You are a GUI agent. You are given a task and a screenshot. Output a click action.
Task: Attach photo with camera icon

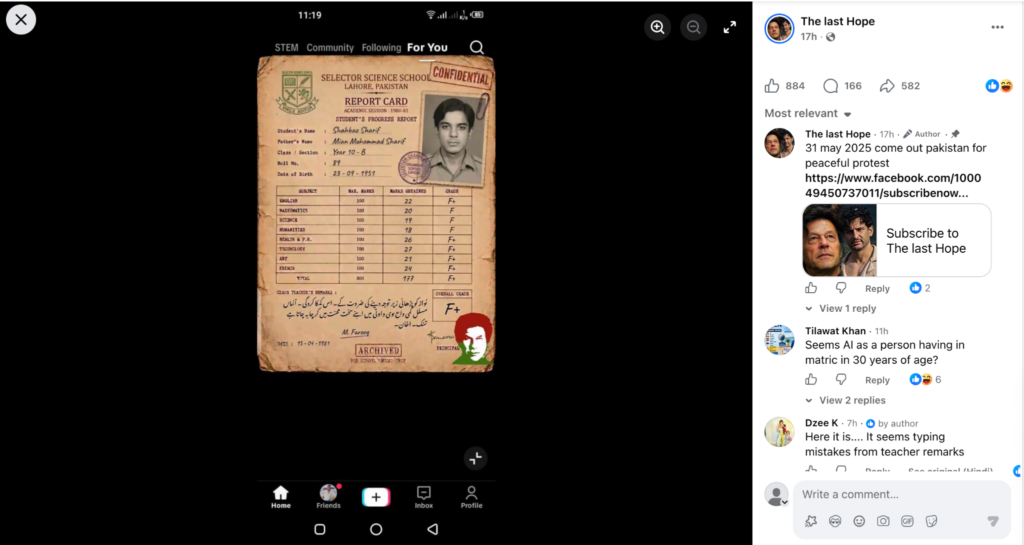[x=883, y=521]
